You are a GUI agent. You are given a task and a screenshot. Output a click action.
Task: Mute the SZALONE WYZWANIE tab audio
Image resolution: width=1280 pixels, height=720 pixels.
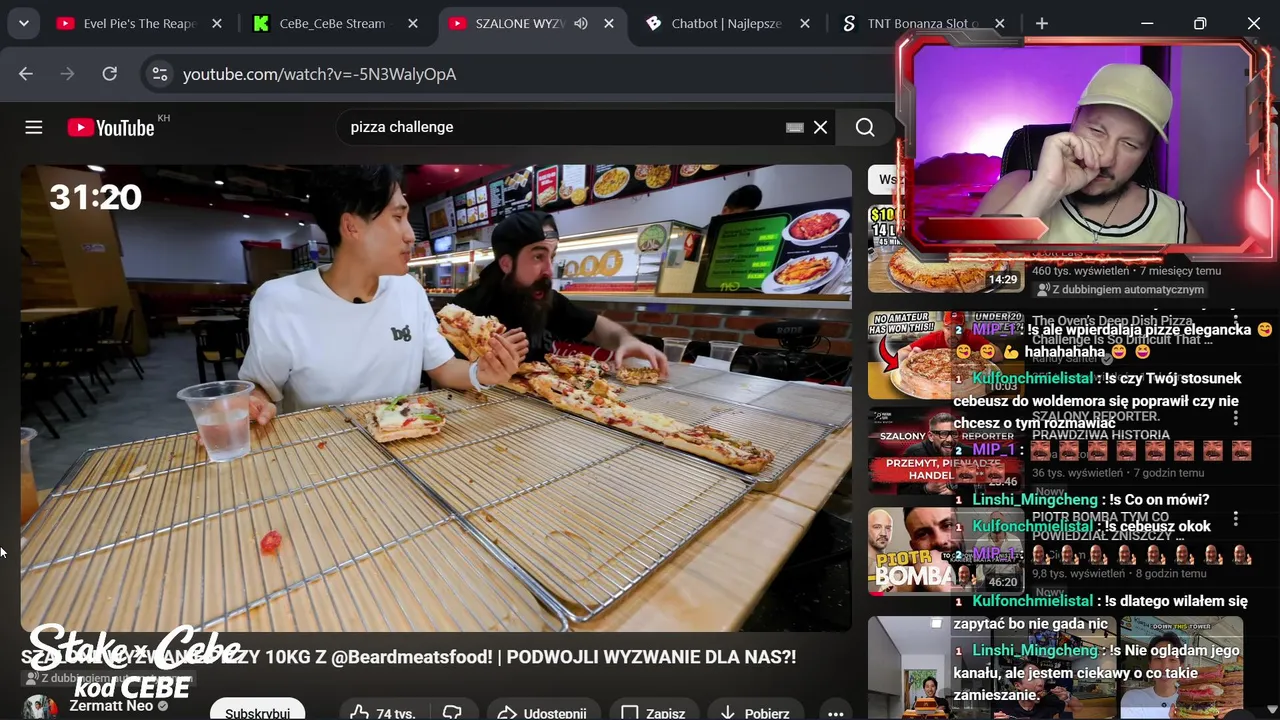click(x=581, y=23)
